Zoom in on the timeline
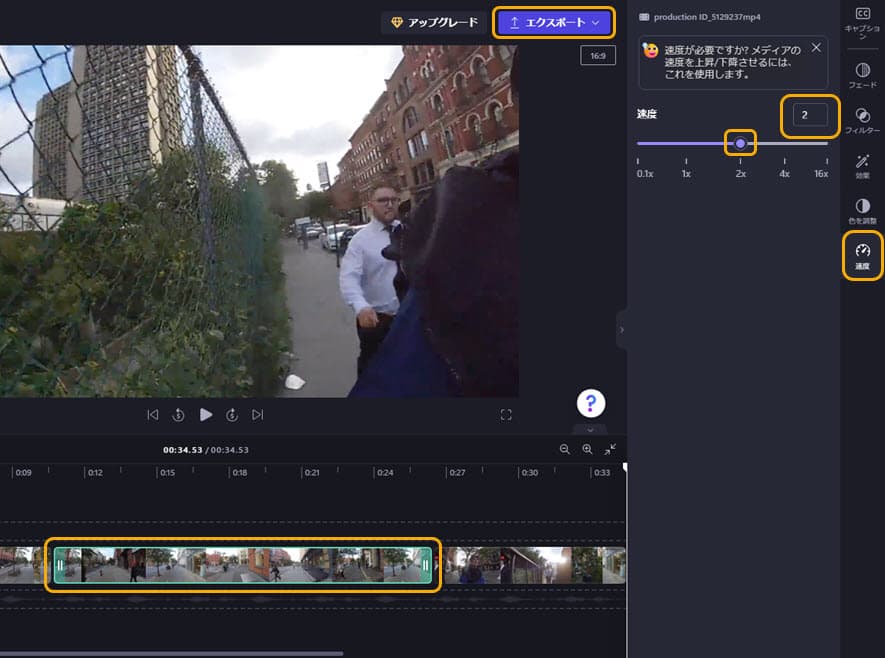 coord(586,449)
